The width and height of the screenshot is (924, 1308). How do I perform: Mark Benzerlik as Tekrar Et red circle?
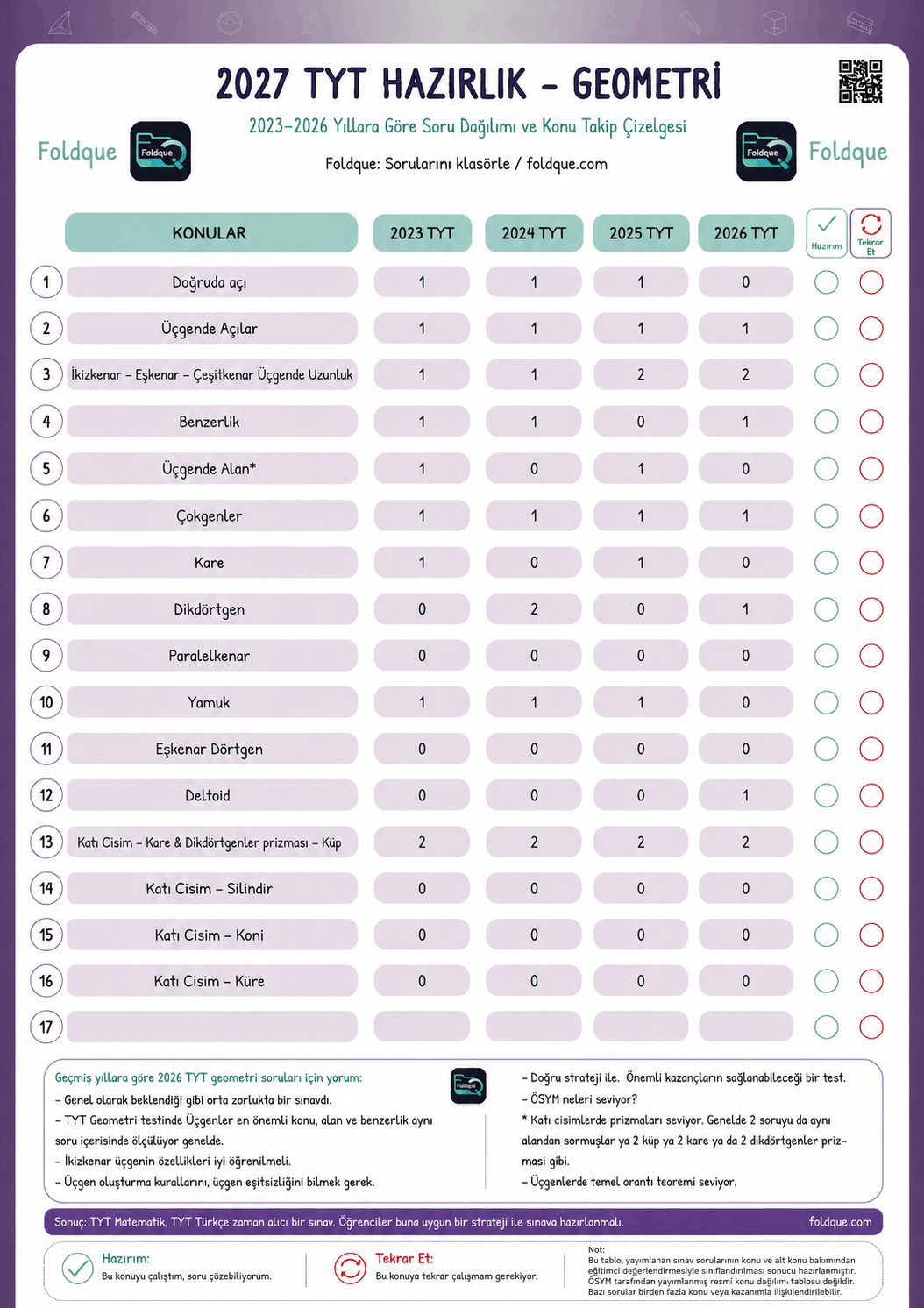click(871, 422)
